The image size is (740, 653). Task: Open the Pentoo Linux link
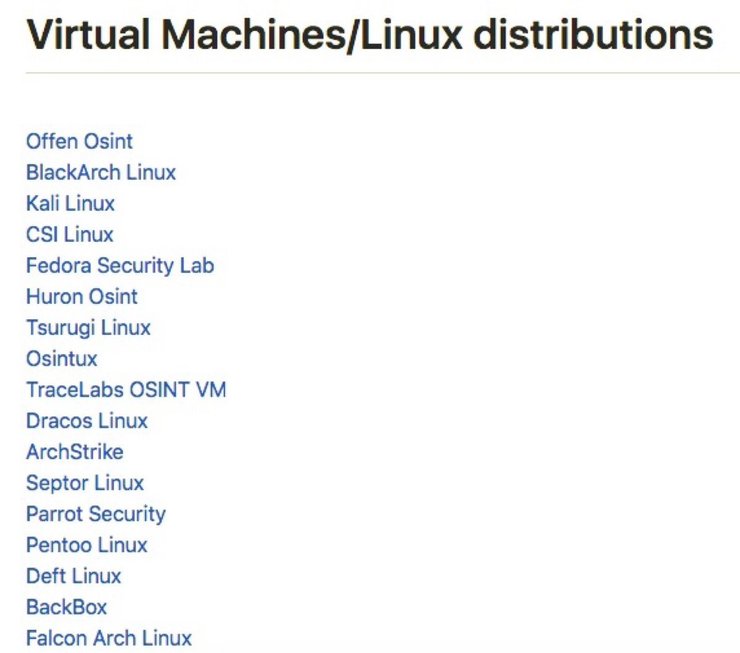(87, 545)
